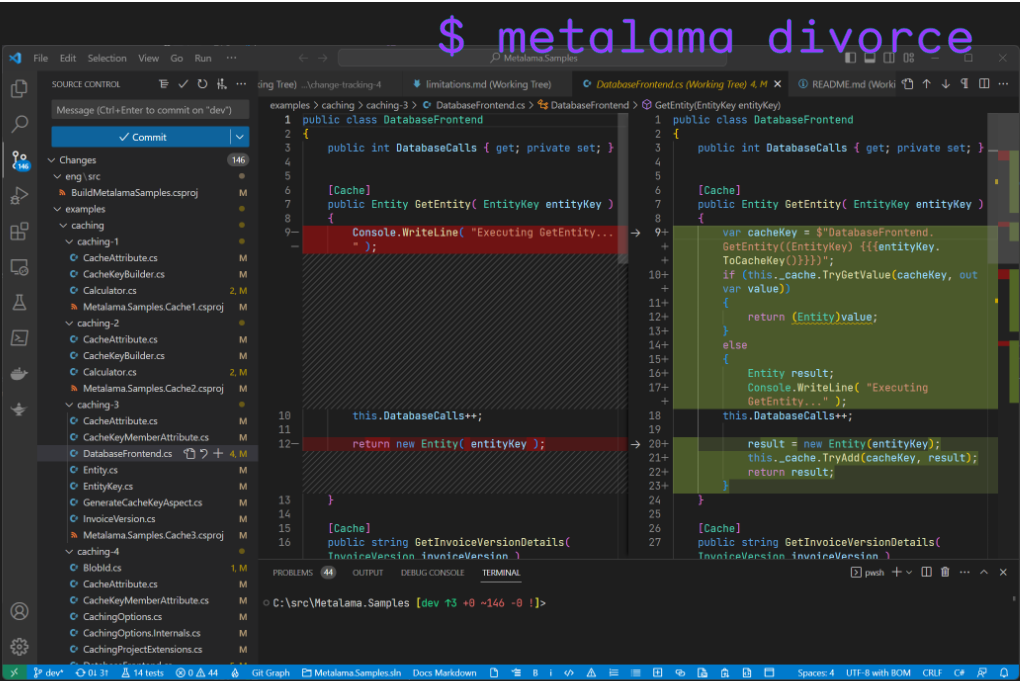Open the new terminal profile dropdown
The image size is (1020, 682).
[909, 572]
